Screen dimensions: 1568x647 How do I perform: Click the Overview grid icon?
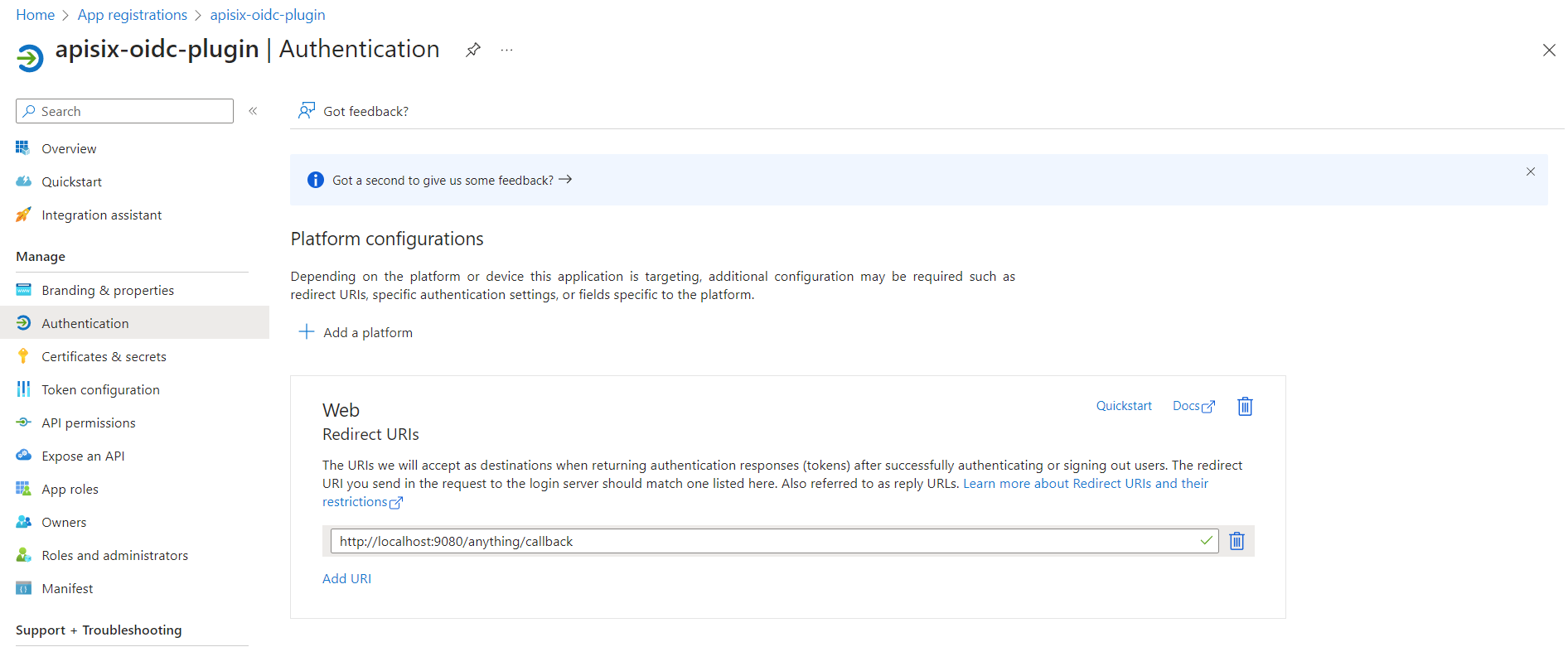pyautogui.click(x=23, y=148)
